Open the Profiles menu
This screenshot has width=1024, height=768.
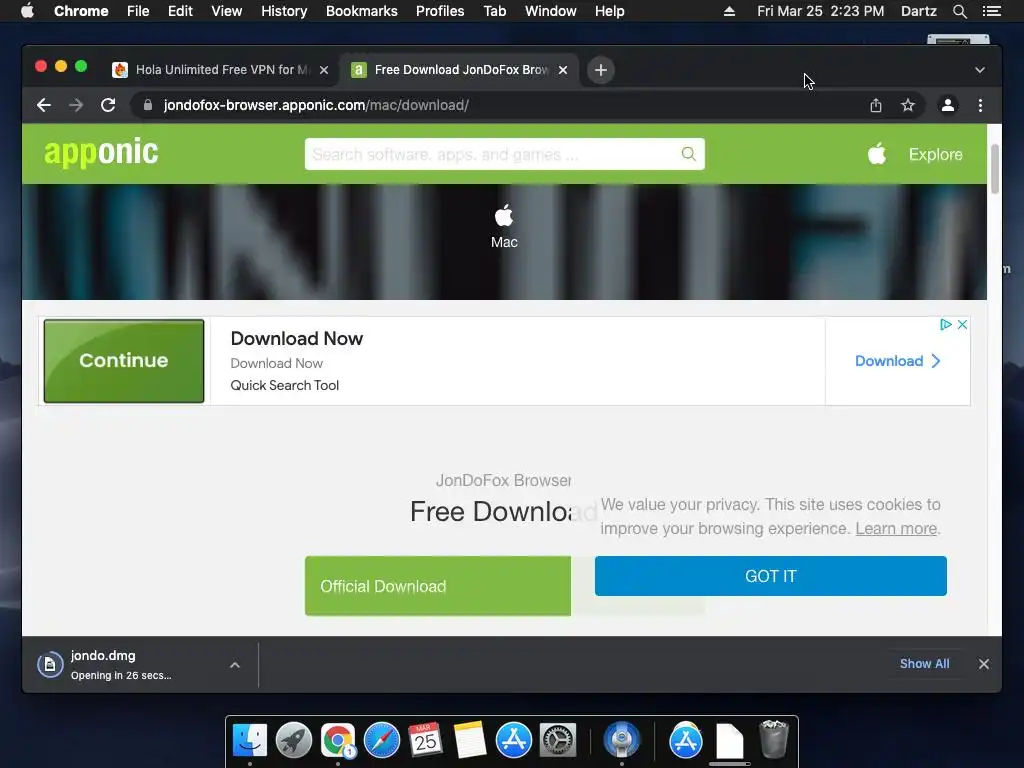click(440, 11)
